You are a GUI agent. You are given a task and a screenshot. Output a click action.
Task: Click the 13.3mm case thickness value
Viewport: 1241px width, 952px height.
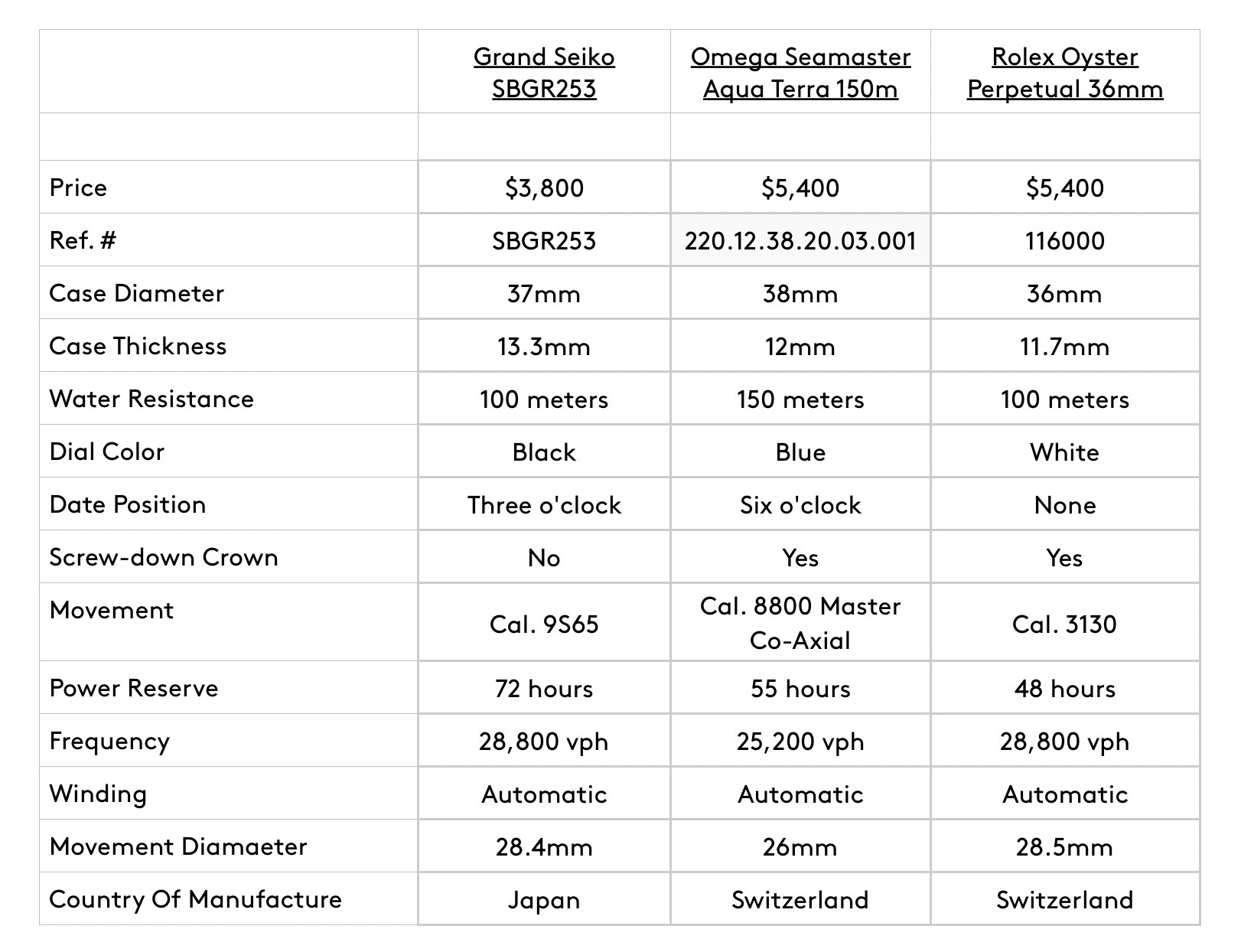tap(544, 347)
